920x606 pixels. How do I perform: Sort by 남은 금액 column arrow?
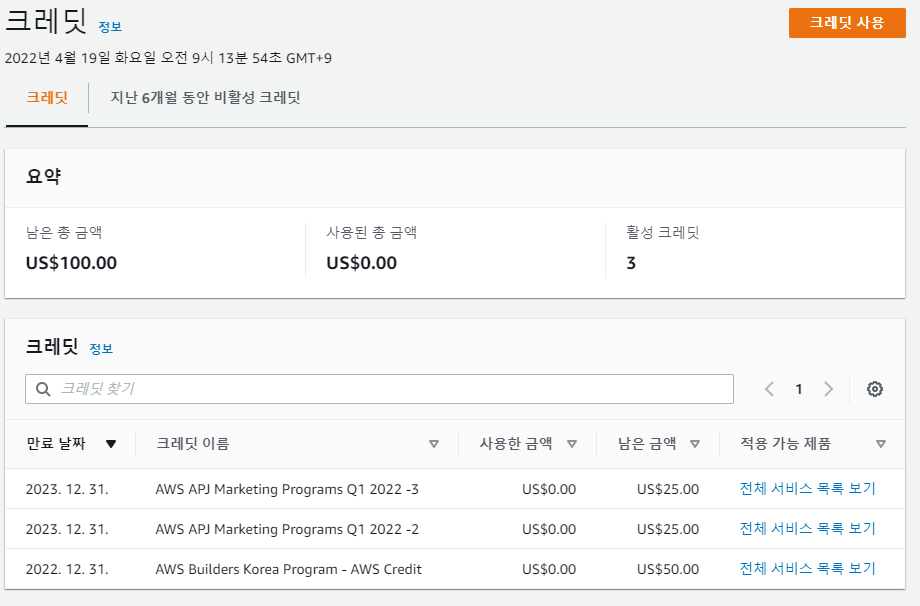point(695,444)
